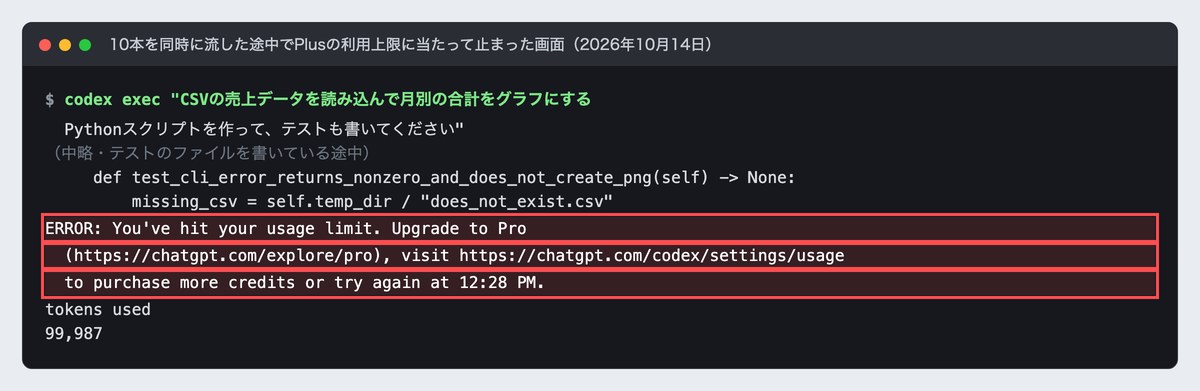Click the 'tokens used' label
Viewport: 1200px width, 391px height.
tap(98, 310)
